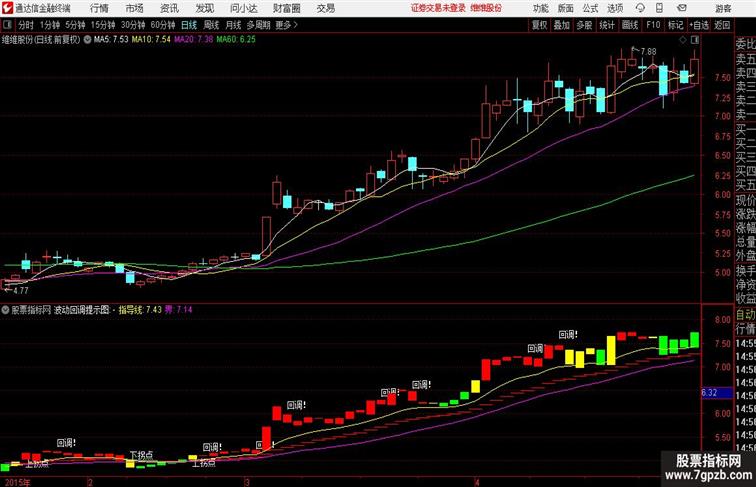This screenshot has width=756, height=487.
Task: Switch to 5分钟 period tab
Action: point(75,25)
